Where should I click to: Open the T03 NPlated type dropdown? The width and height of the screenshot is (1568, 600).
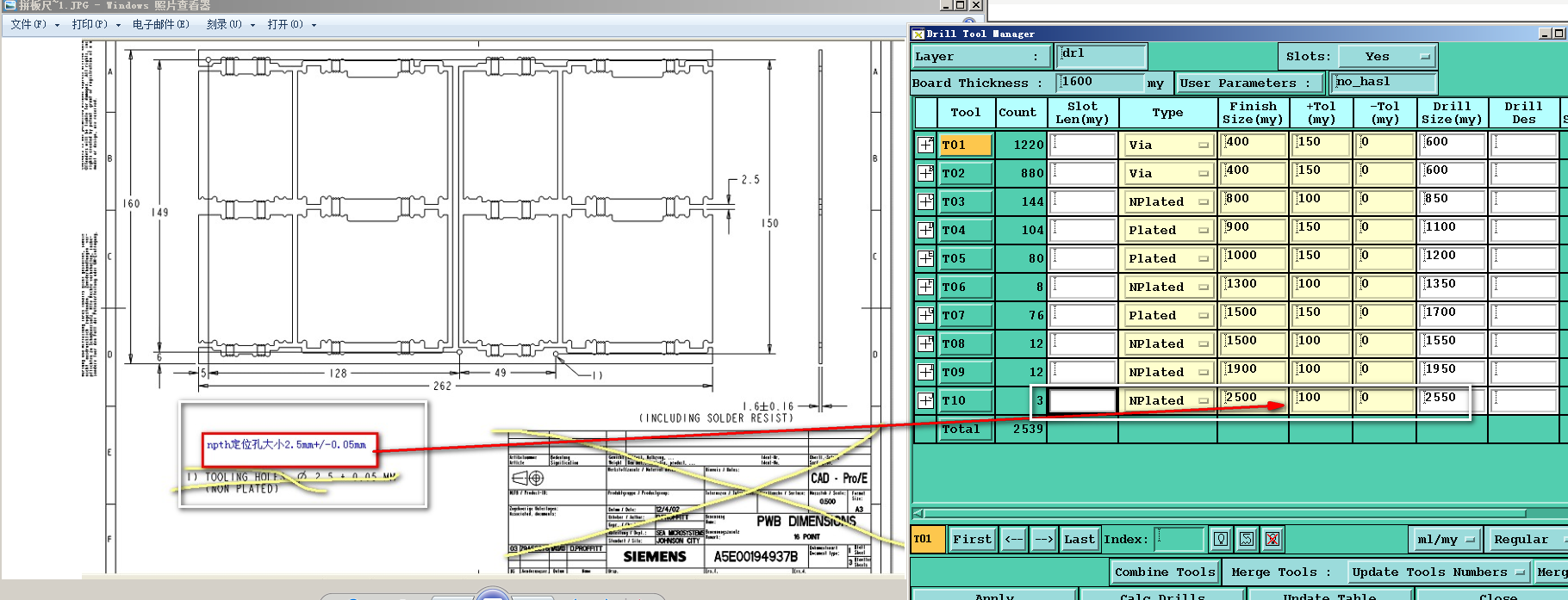(1167, 201)
